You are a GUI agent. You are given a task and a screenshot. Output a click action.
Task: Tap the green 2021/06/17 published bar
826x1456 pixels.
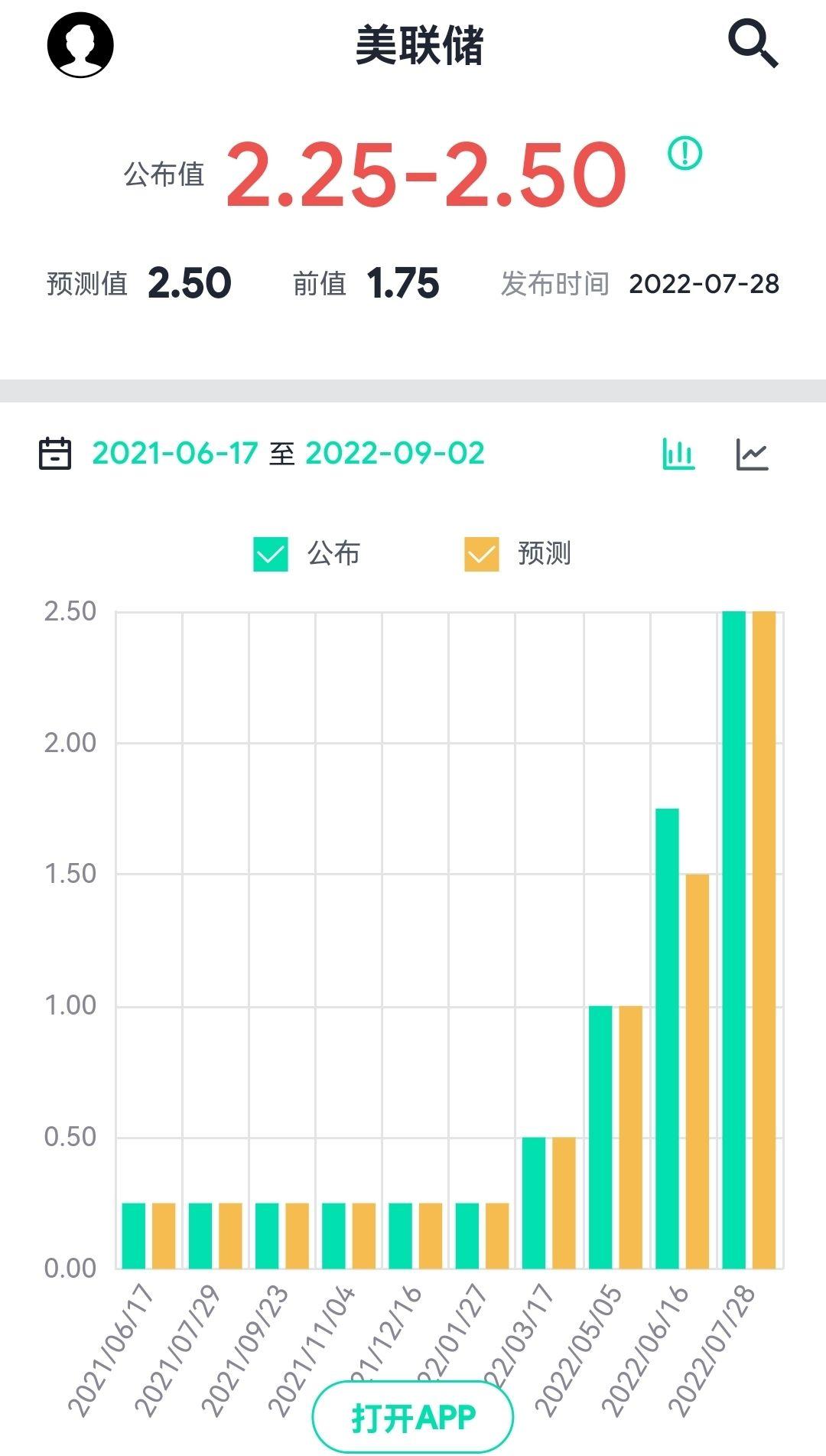[134, 1236]
